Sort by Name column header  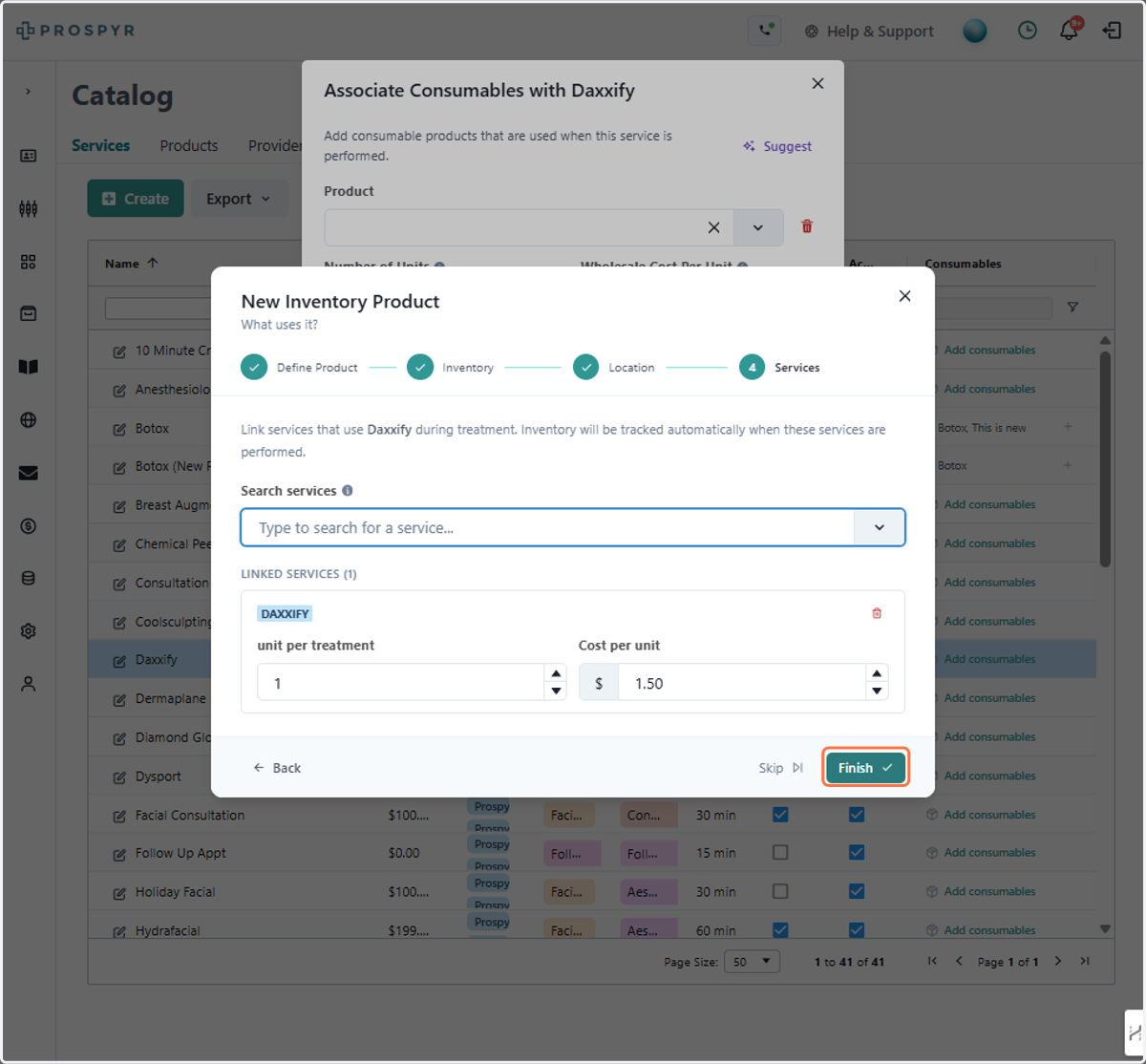[132, 264]
